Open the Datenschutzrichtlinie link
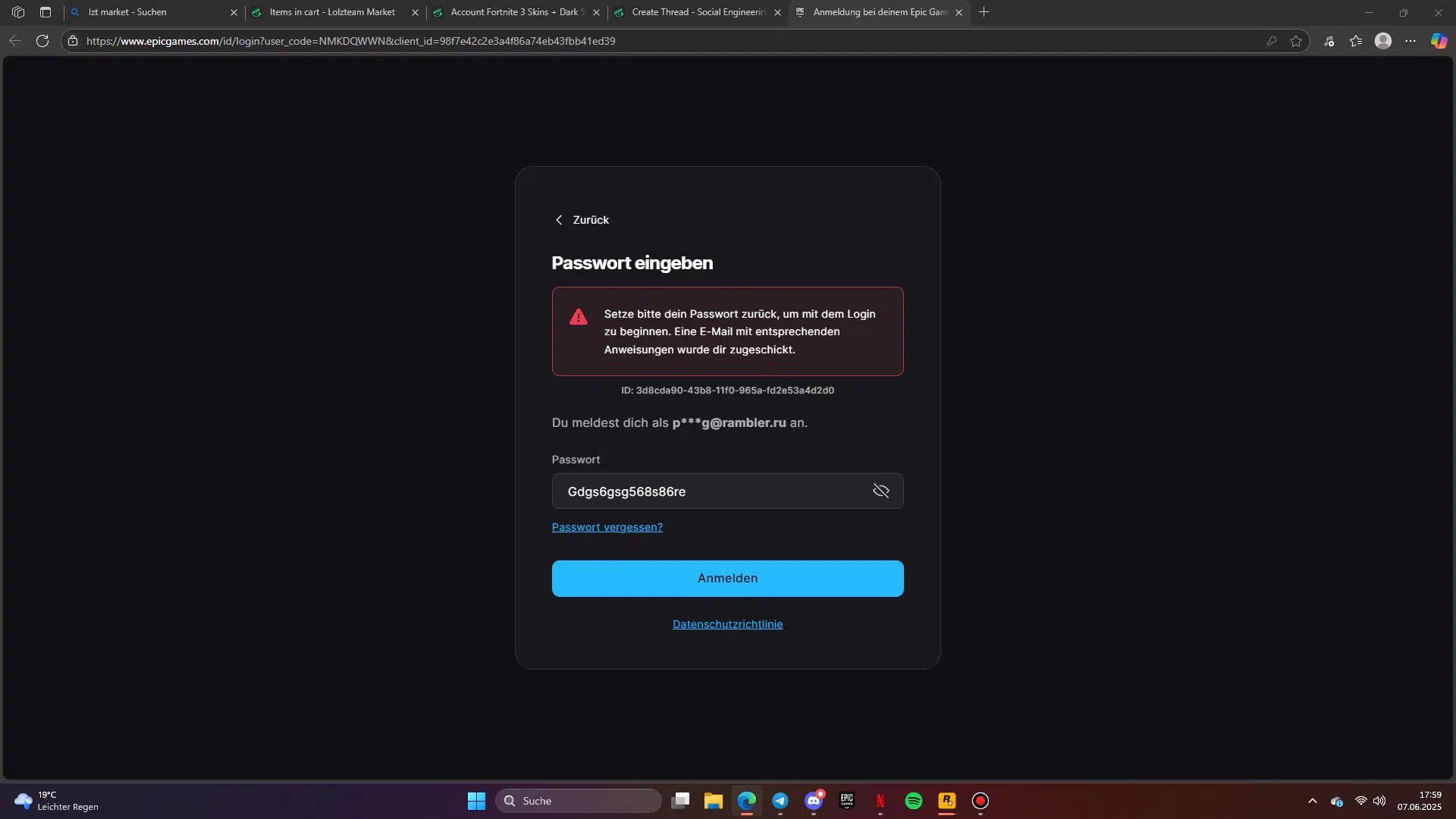The image size is (1456, 819). (x=727, y=624)
